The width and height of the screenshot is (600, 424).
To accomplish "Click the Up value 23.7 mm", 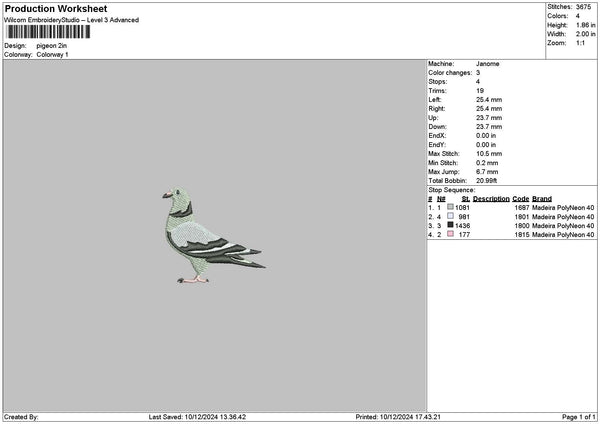I will click(489, 118).
